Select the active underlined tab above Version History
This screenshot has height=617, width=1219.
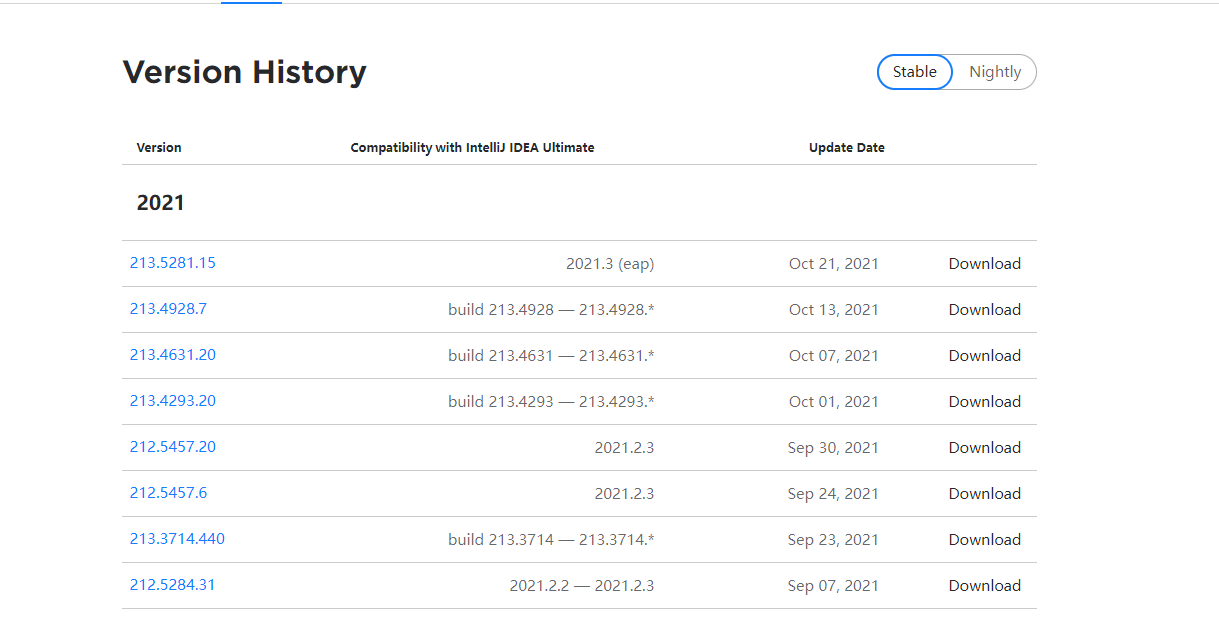tap(251, 4)
